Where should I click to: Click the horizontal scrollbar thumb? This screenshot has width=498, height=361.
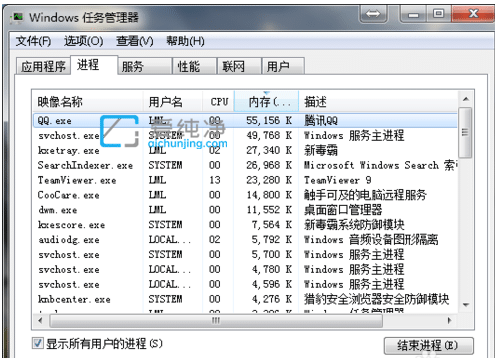(x=216, y=321)
